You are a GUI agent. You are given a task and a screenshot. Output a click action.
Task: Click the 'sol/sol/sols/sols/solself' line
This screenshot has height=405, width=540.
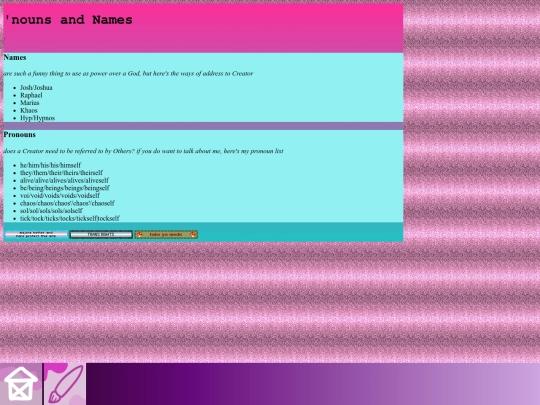tap(51, 210)
